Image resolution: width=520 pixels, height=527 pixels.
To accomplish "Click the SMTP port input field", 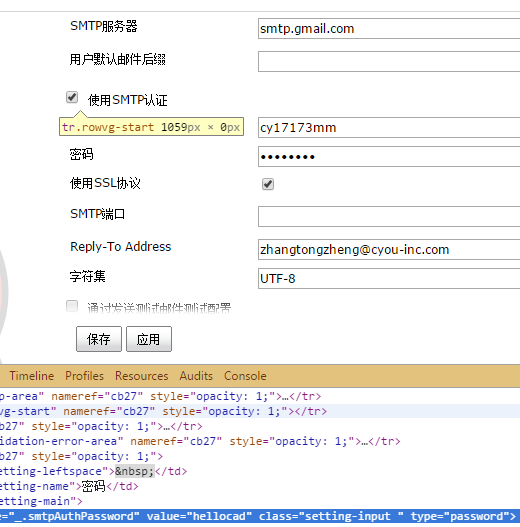I will 389,217.
